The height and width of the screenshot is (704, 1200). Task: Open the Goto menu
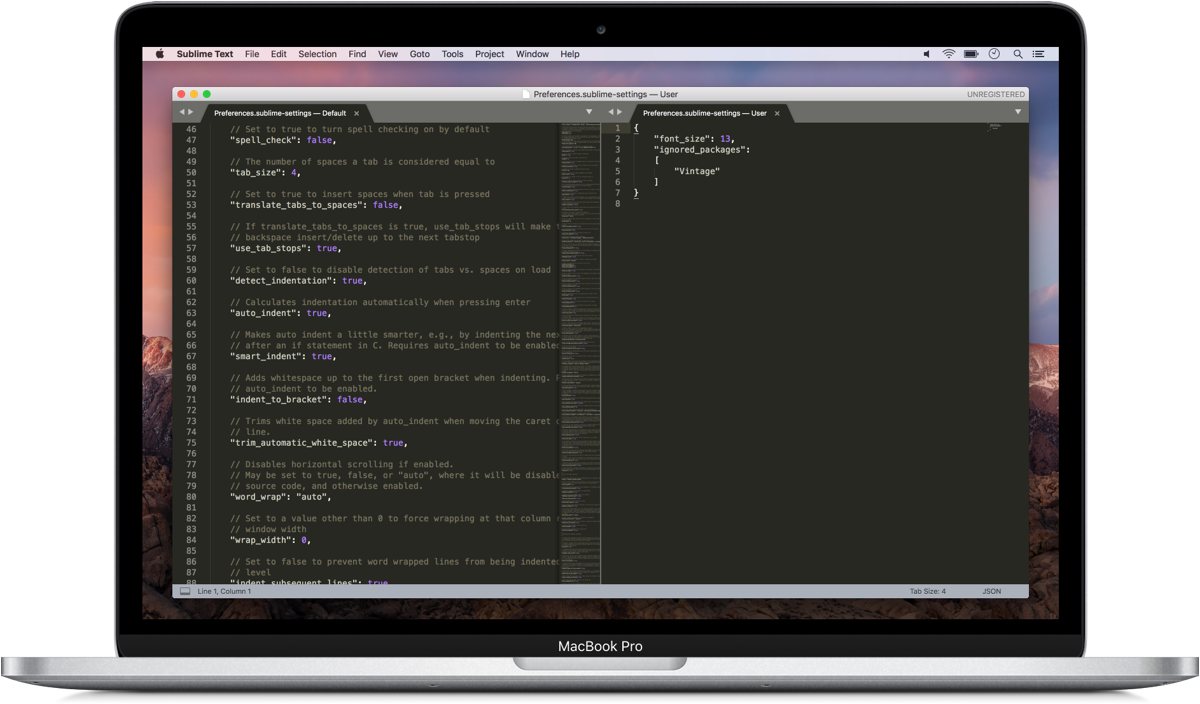tap(420, 54)
